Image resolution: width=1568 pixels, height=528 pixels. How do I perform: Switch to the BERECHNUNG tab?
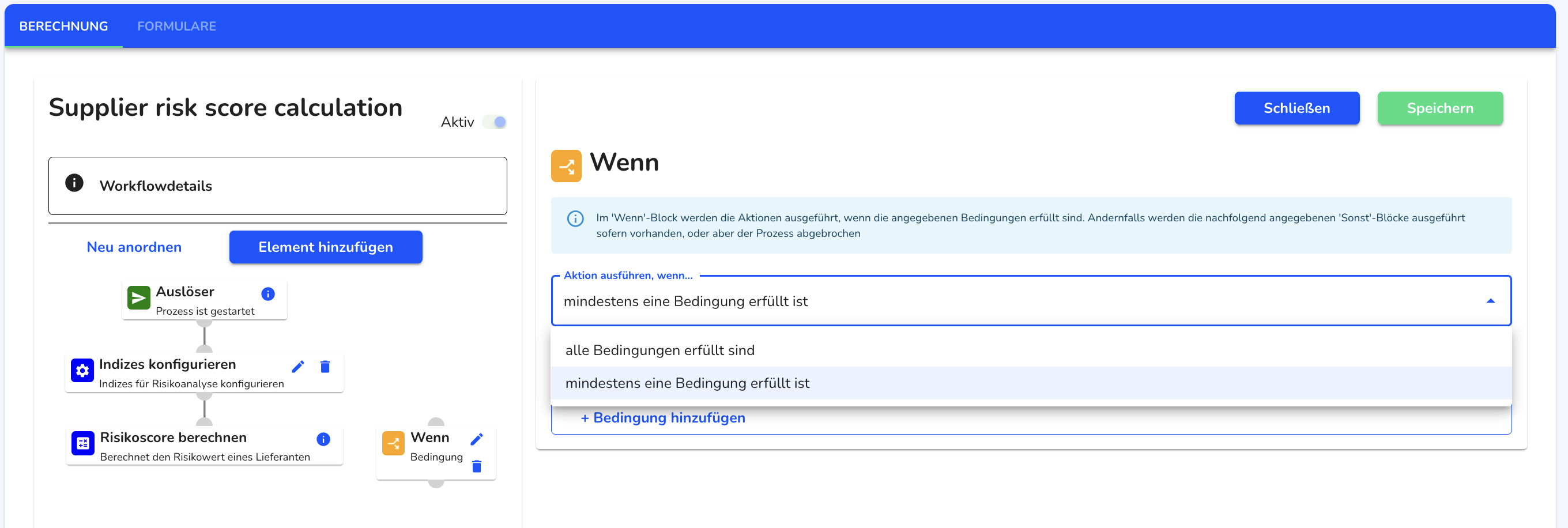point(63,26)
